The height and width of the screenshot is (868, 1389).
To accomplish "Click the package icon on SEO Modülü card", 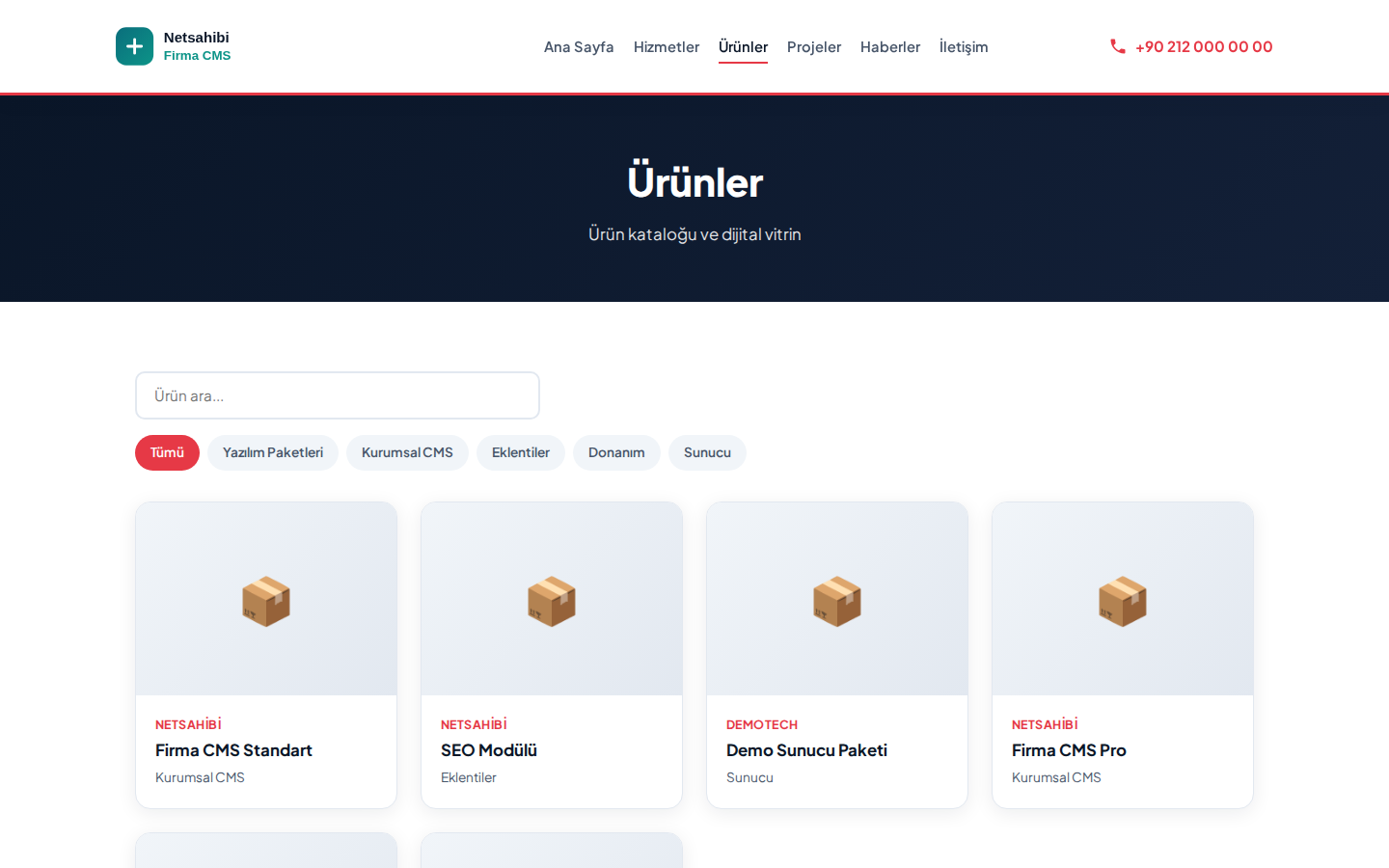I will pos(552,602).
